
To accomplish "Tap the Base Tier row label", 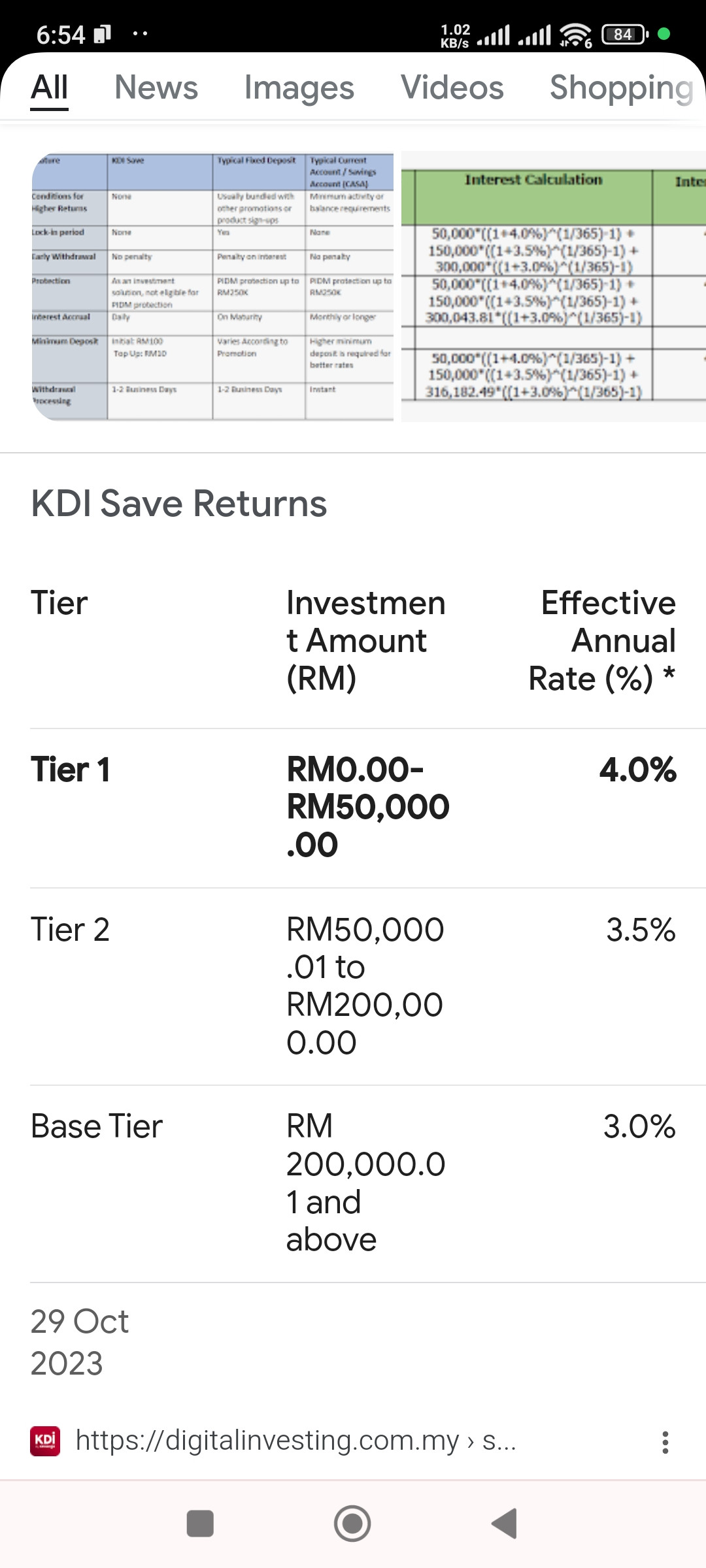I will pyautogui.click(x=97, y=1126).
